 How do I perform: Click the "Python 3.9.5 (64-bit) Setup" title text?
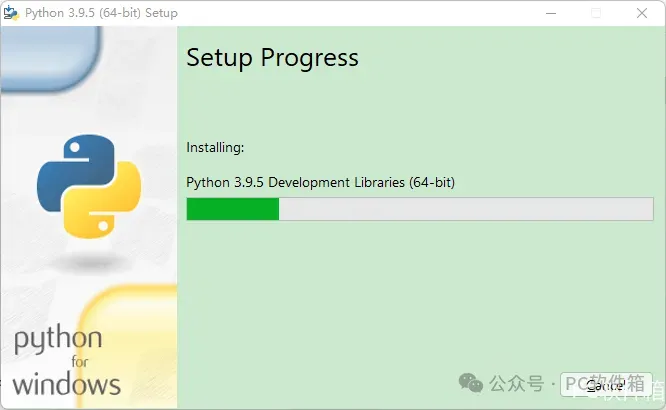(100, 13)
